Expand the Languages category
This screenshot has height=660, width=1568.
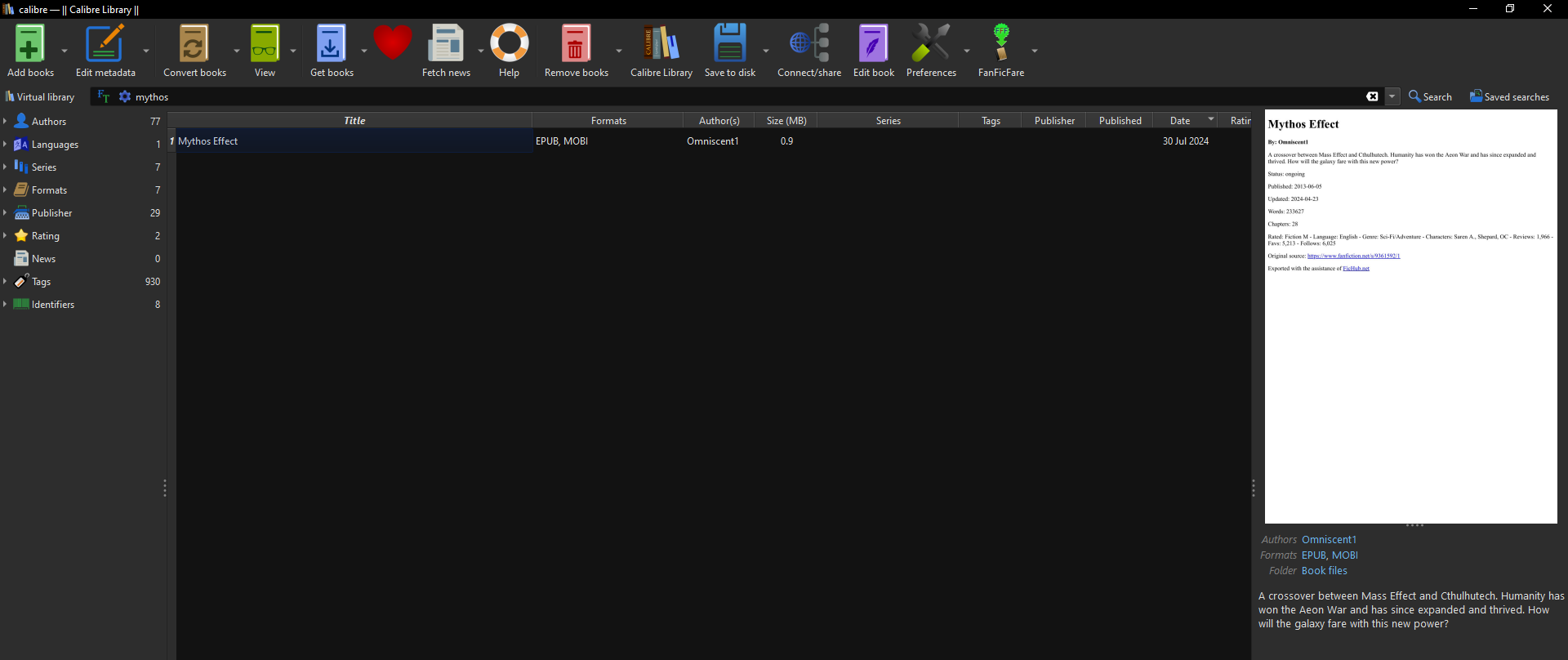coord(5,144)
